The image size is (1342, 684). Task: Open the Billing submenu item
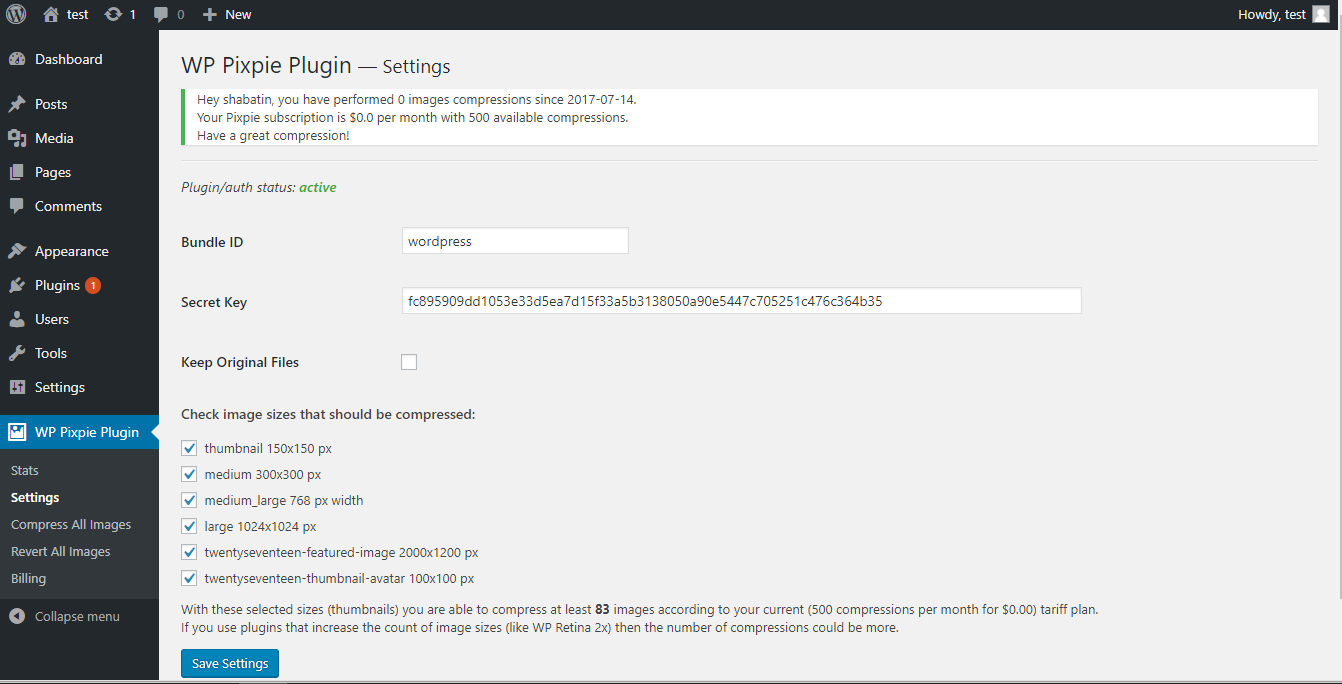(28, 578)
